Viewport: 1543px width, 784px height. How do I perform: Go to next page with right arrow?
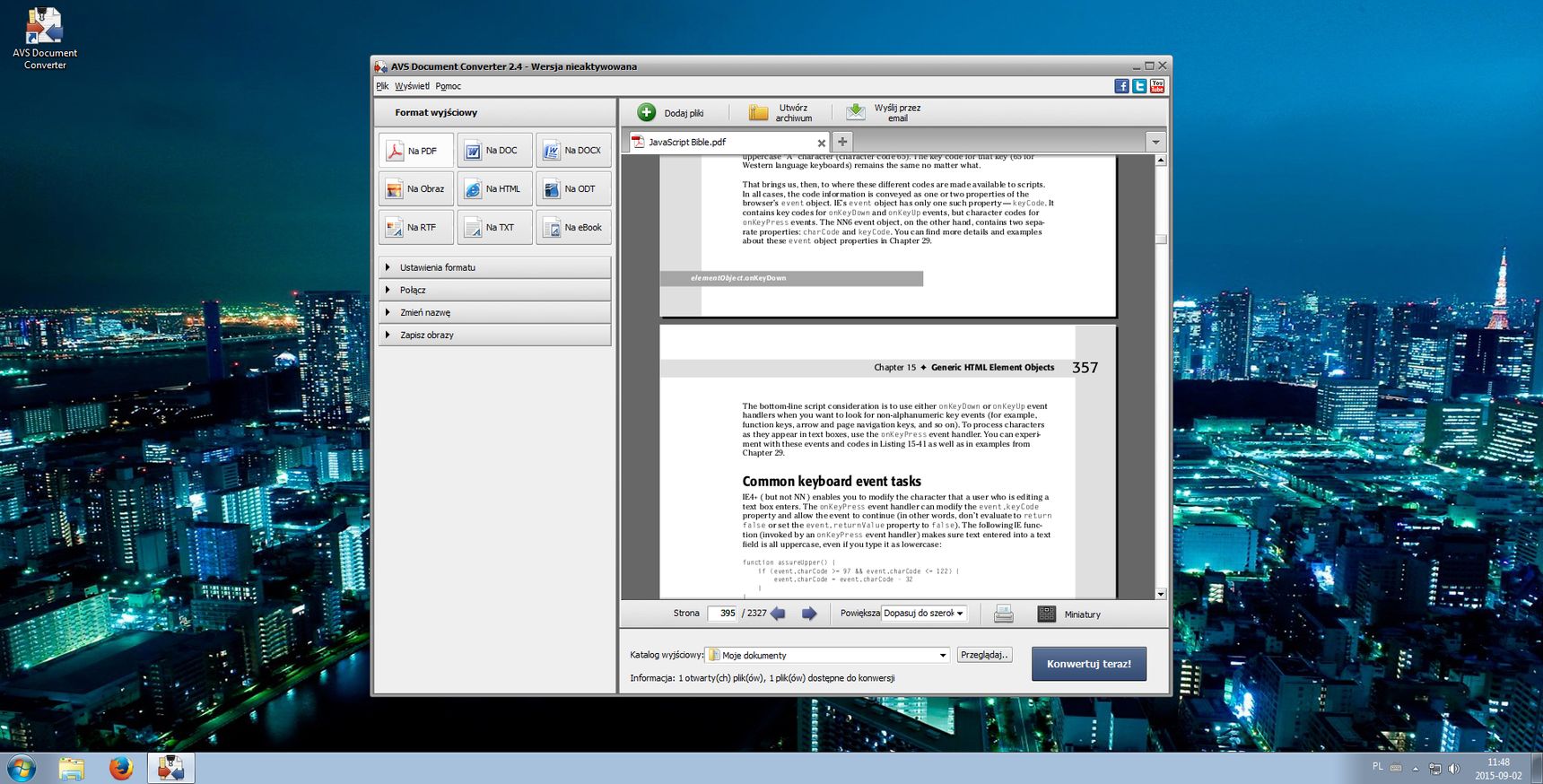(x=809, y=614)
